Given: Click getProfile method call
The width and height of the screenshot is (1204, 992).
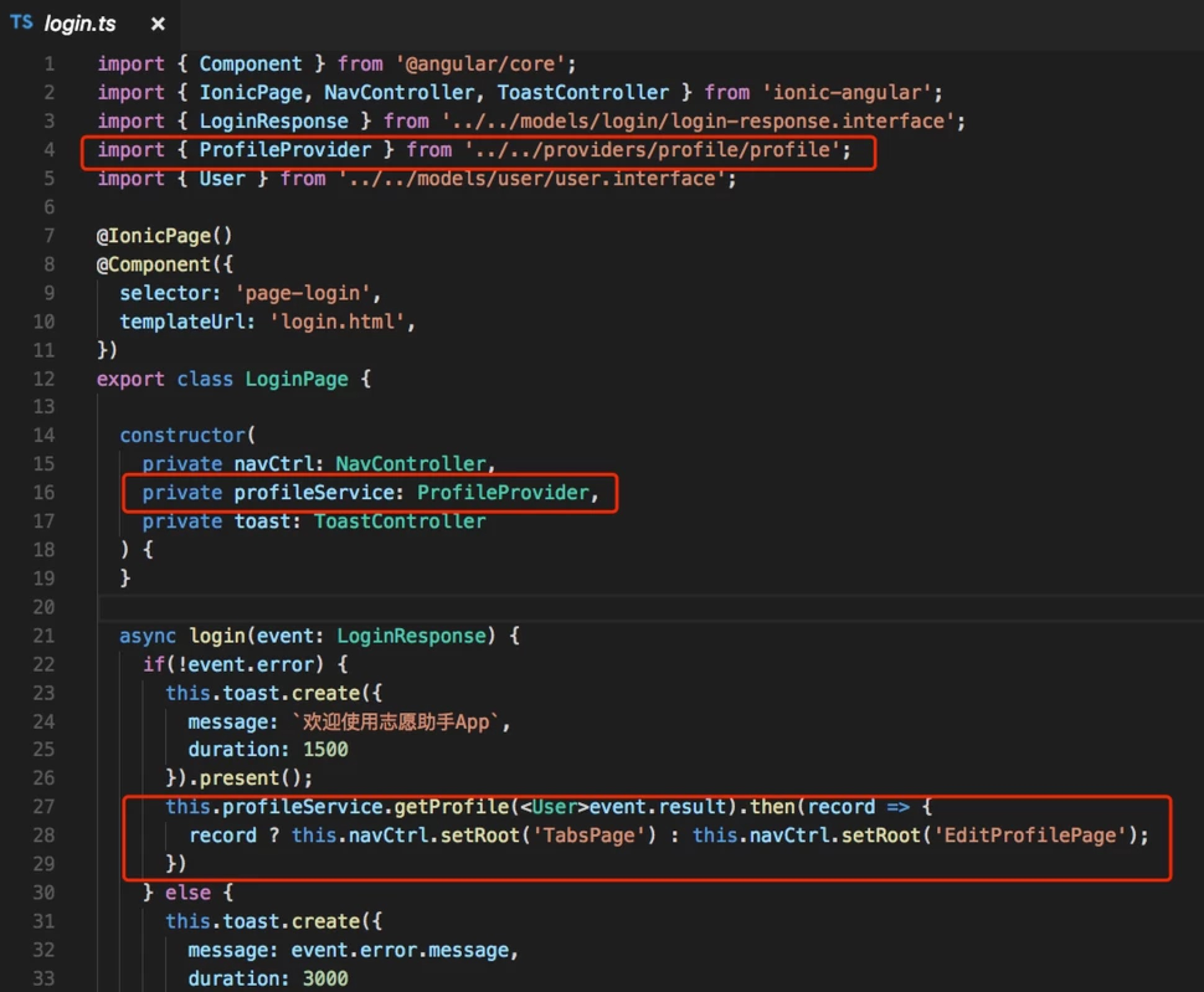Looking at the screenshot, I should point(451,806).
